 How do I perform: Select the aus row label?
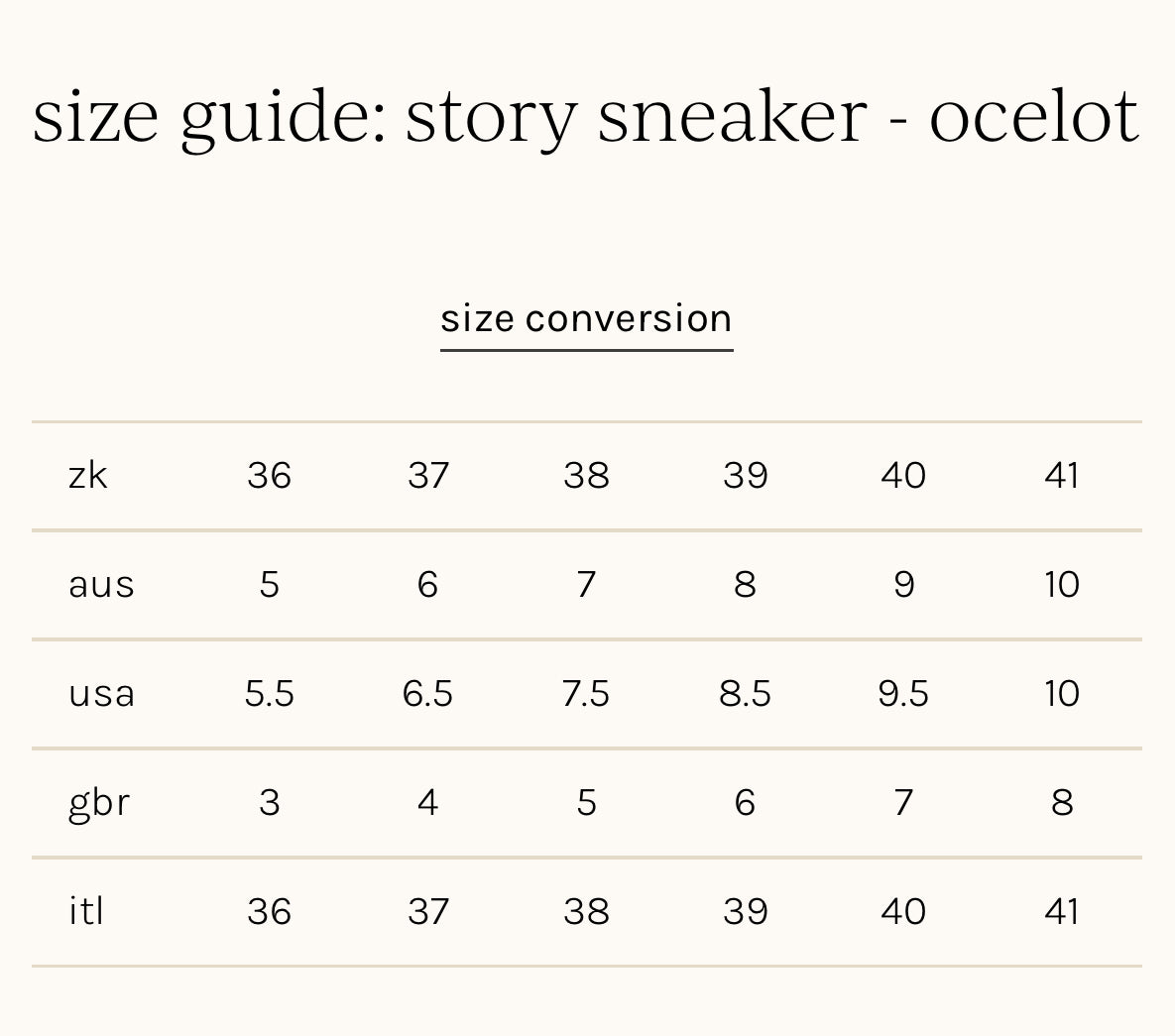tap(101, 585)
